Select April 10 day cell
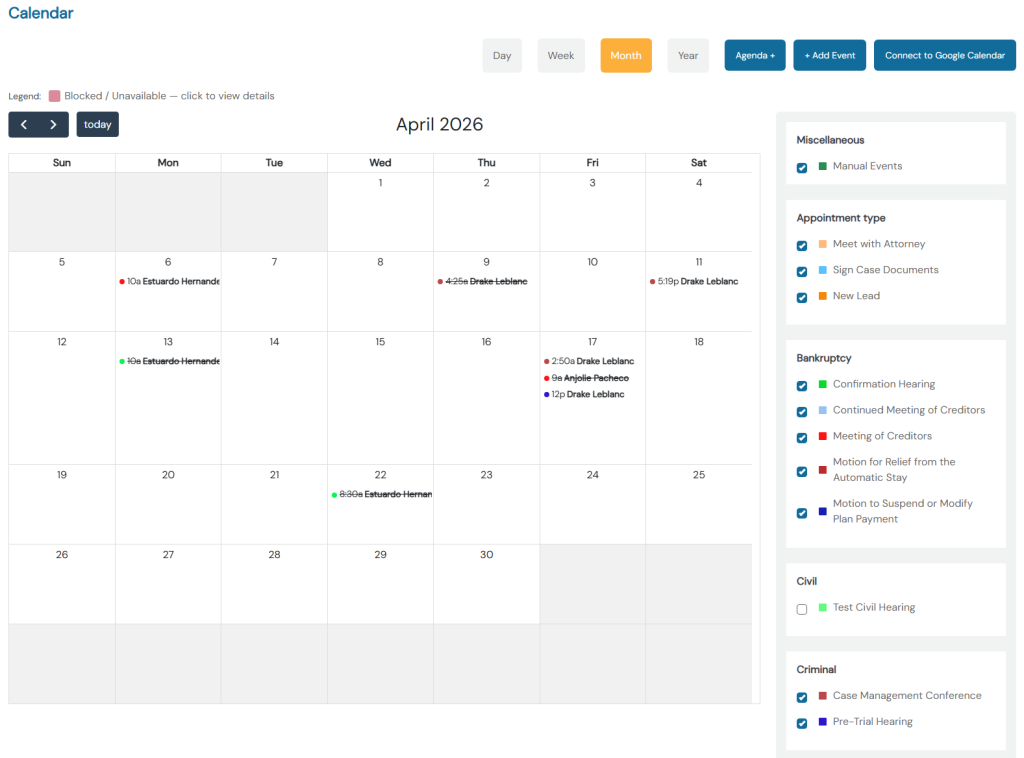This screenshot has width=1024, height=758. tap(592, 292)
